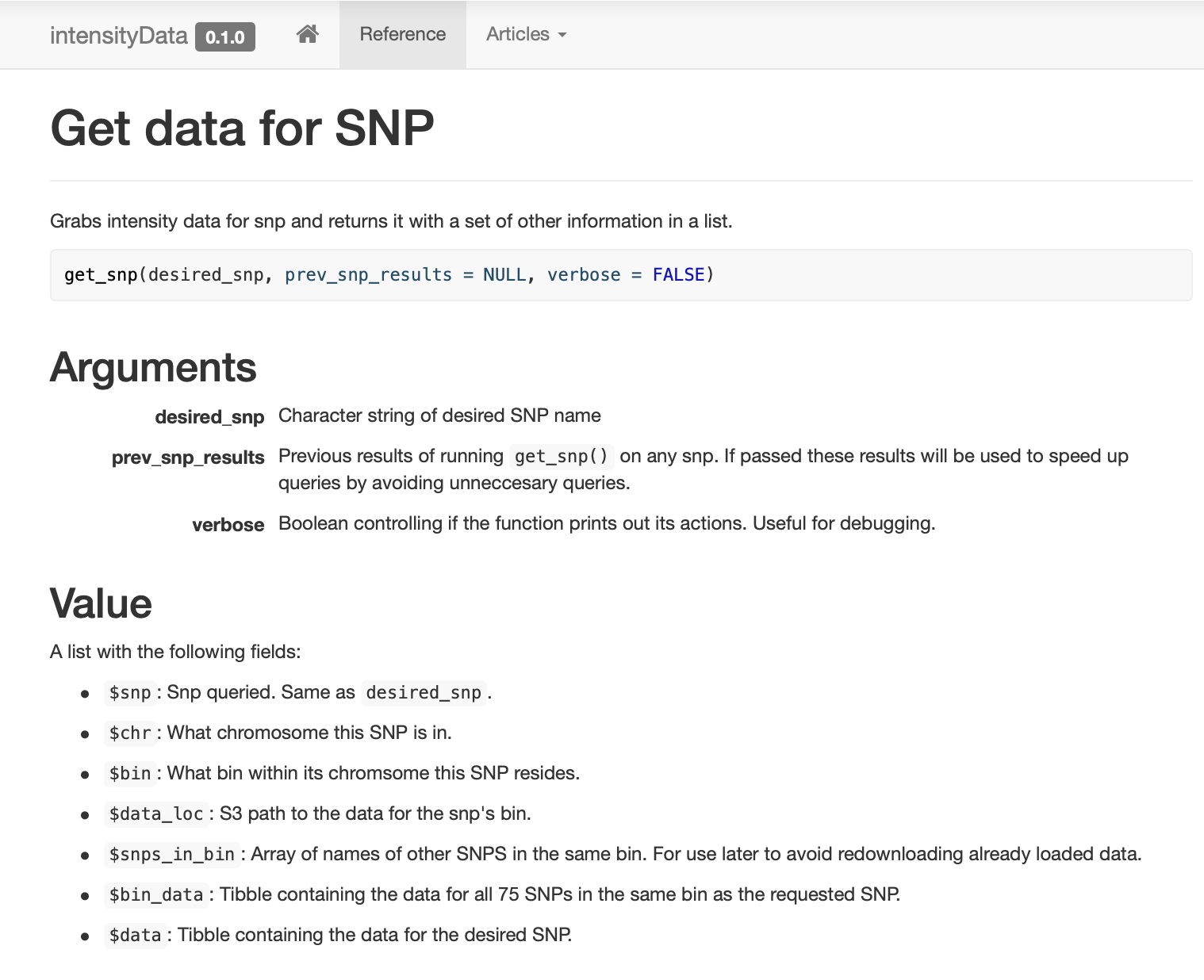The image size is (1204, 980).
Task: Click the $snp field code
Action: click(x=130, y=693)
